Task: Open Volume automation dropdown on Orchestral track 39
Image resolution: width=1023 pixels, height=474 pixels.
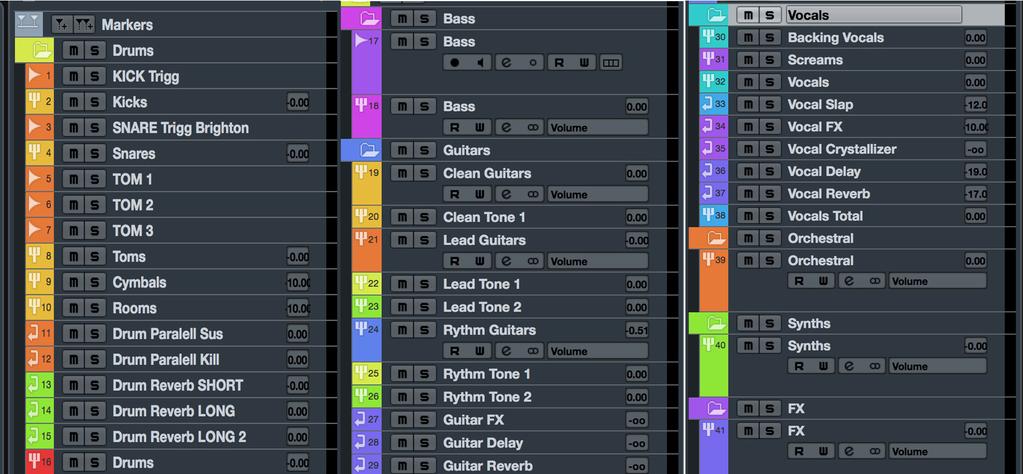Action: [938, 281]
